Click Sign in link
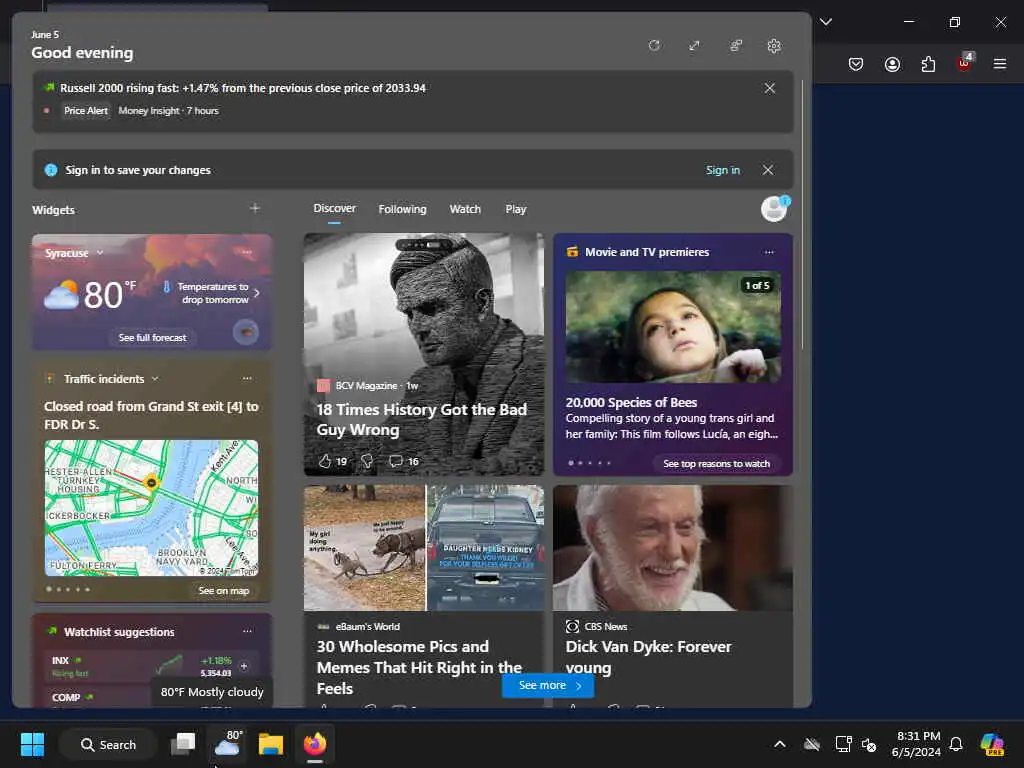 722,170
